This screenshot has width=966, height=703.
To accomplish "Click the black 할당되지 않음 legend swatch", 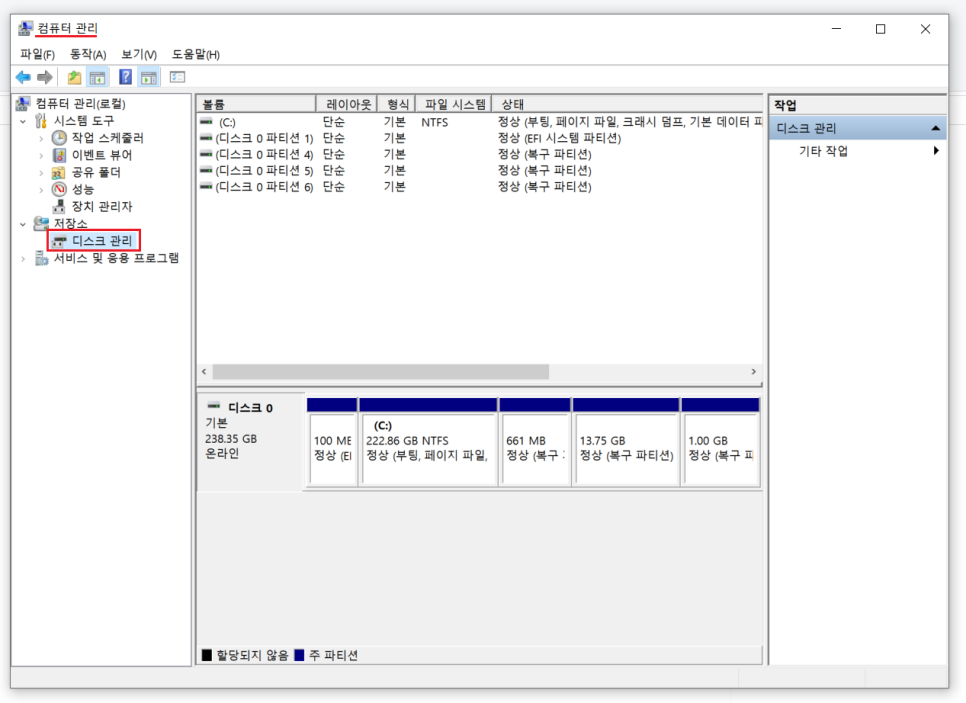I will click(207, 654).
